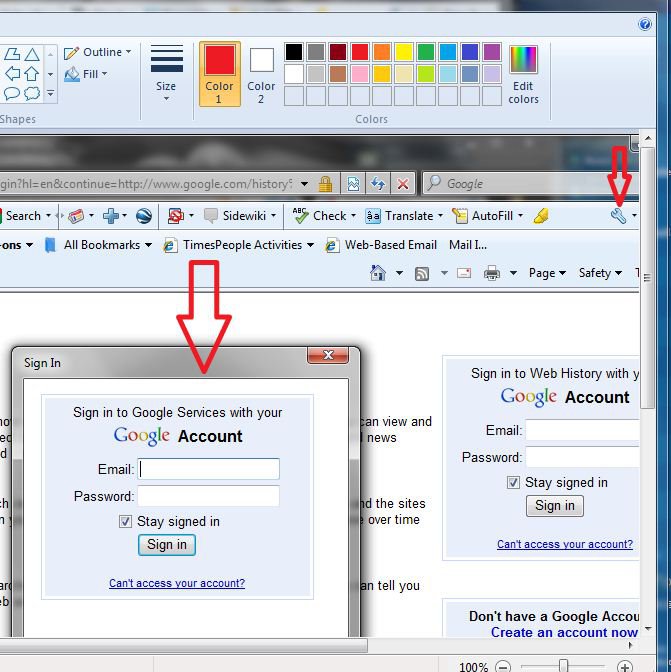The height and width of the screenshot is (672, 671).
Task: Click Sign in button on Web History page
Action: coord(554,506)
